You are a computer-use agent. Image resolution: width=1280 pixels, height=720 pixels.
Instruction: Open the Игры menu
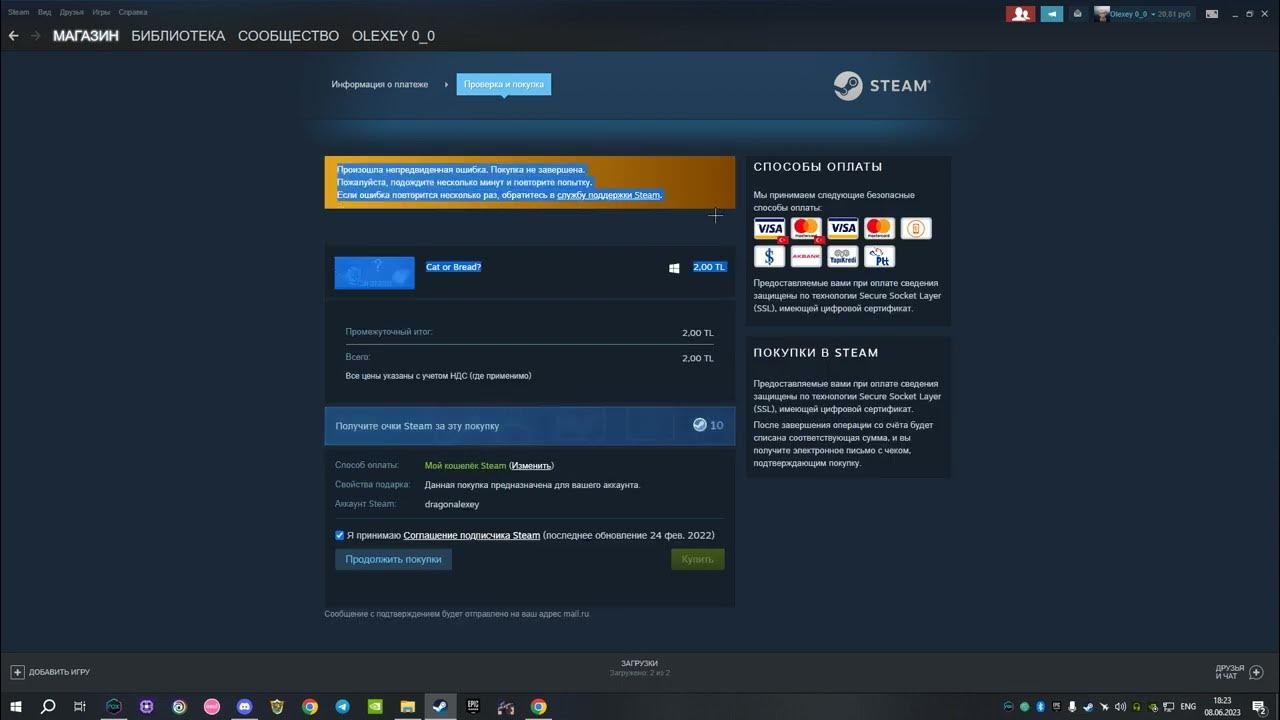[101, 12]
